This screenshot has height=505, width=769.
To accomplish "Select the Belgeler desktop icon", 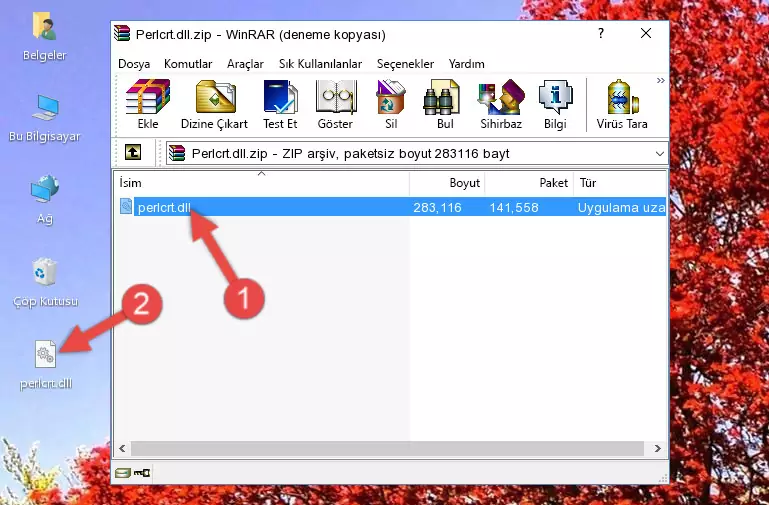I will [x=45, y=37].
